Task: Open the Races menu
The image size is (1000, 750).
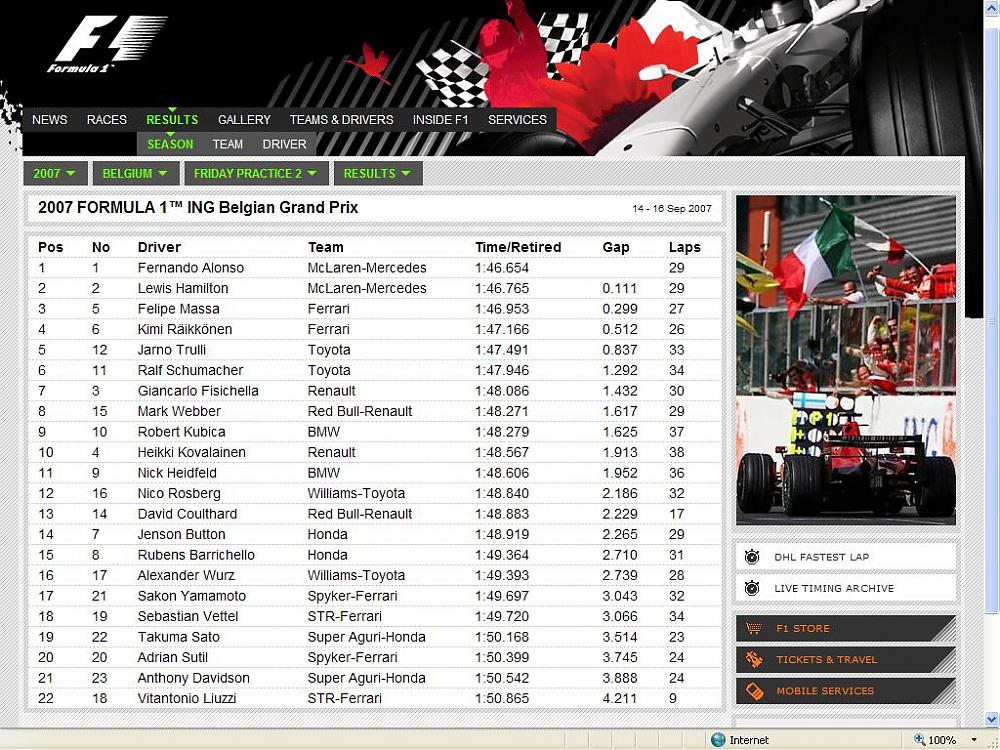Action: (107, 120)
